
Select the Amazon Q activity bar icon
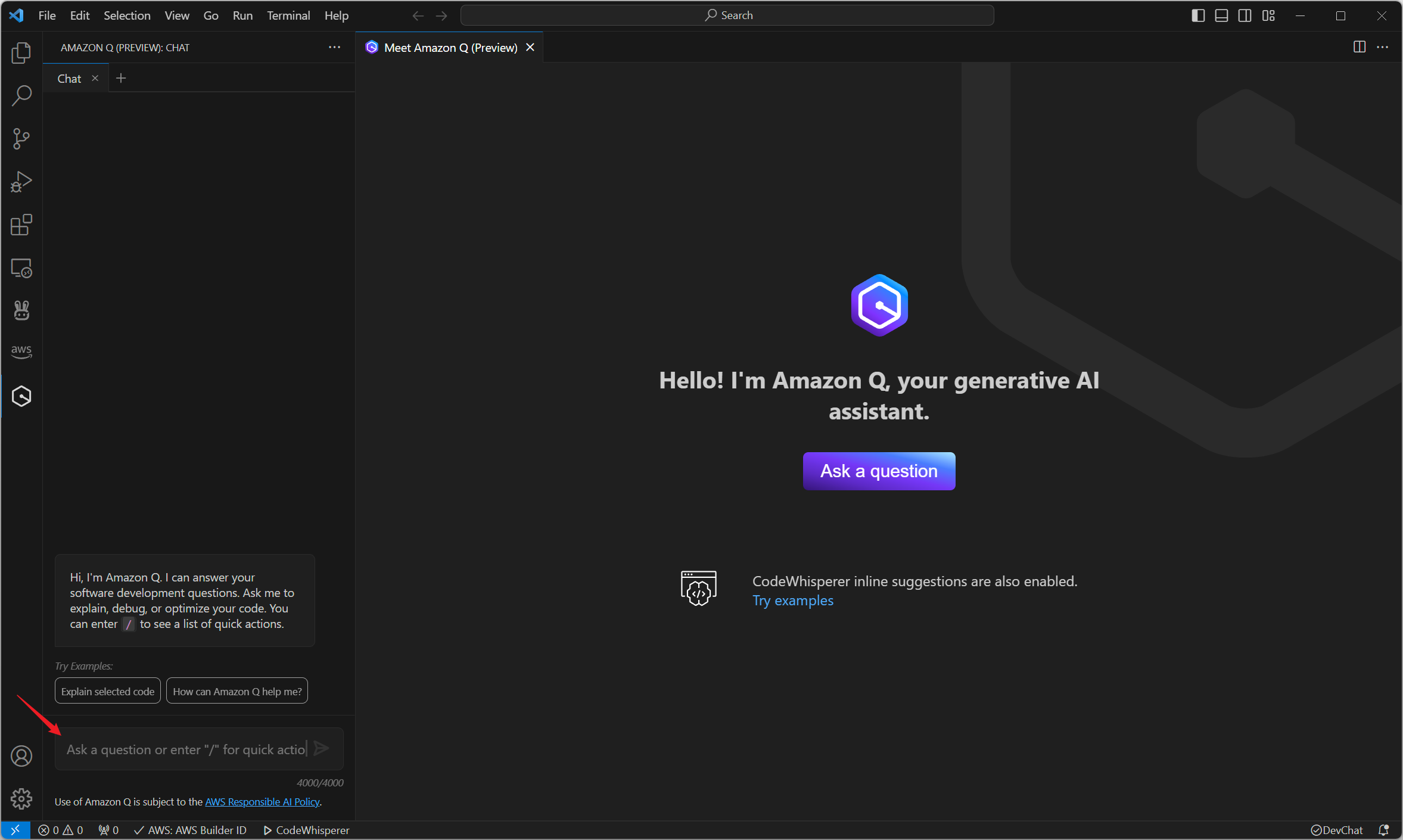point(21,396)
